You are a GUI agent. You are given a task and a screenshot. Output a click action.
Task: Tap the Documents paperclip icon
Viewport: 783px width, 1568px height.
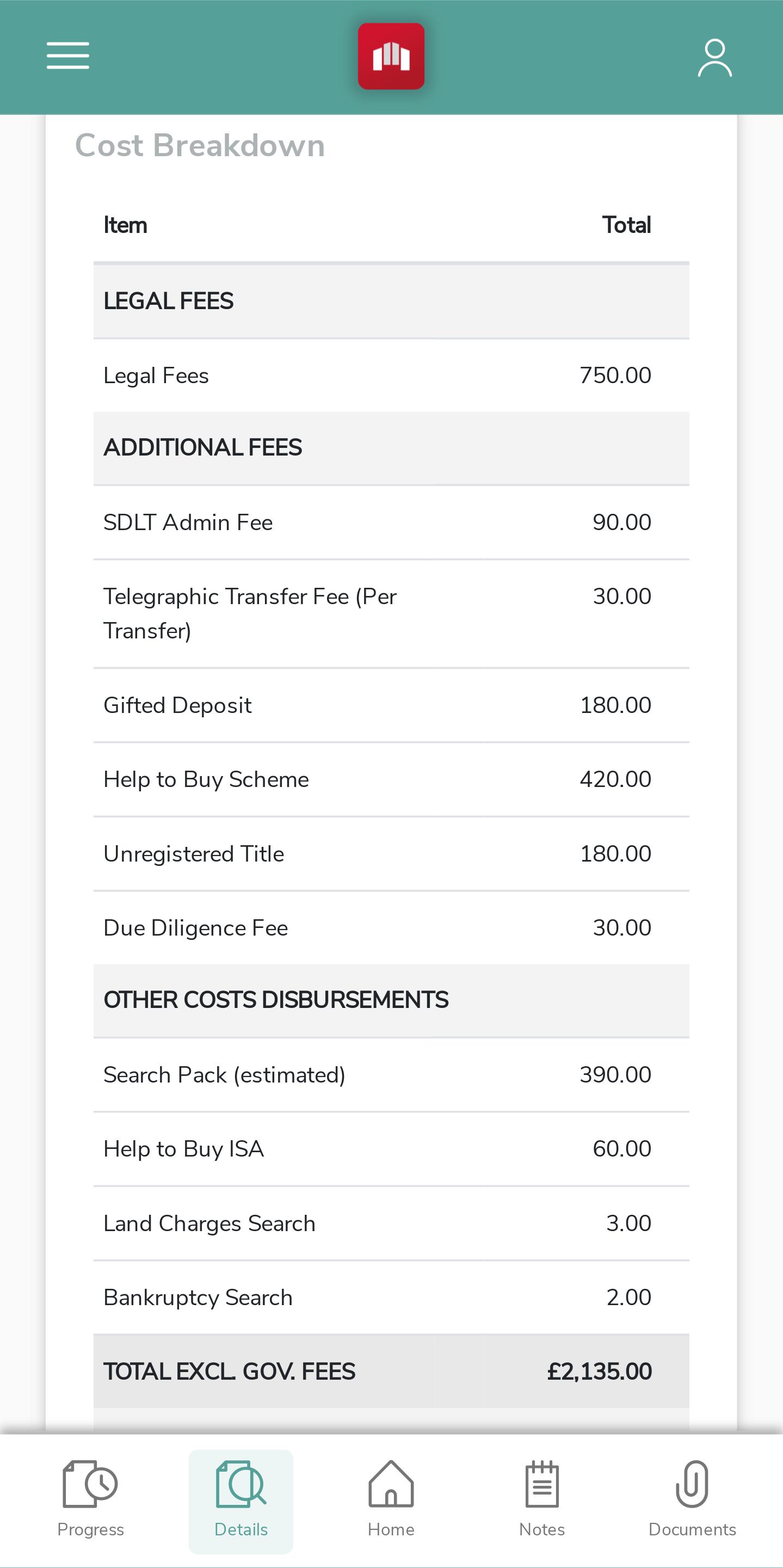[692, 1484]
